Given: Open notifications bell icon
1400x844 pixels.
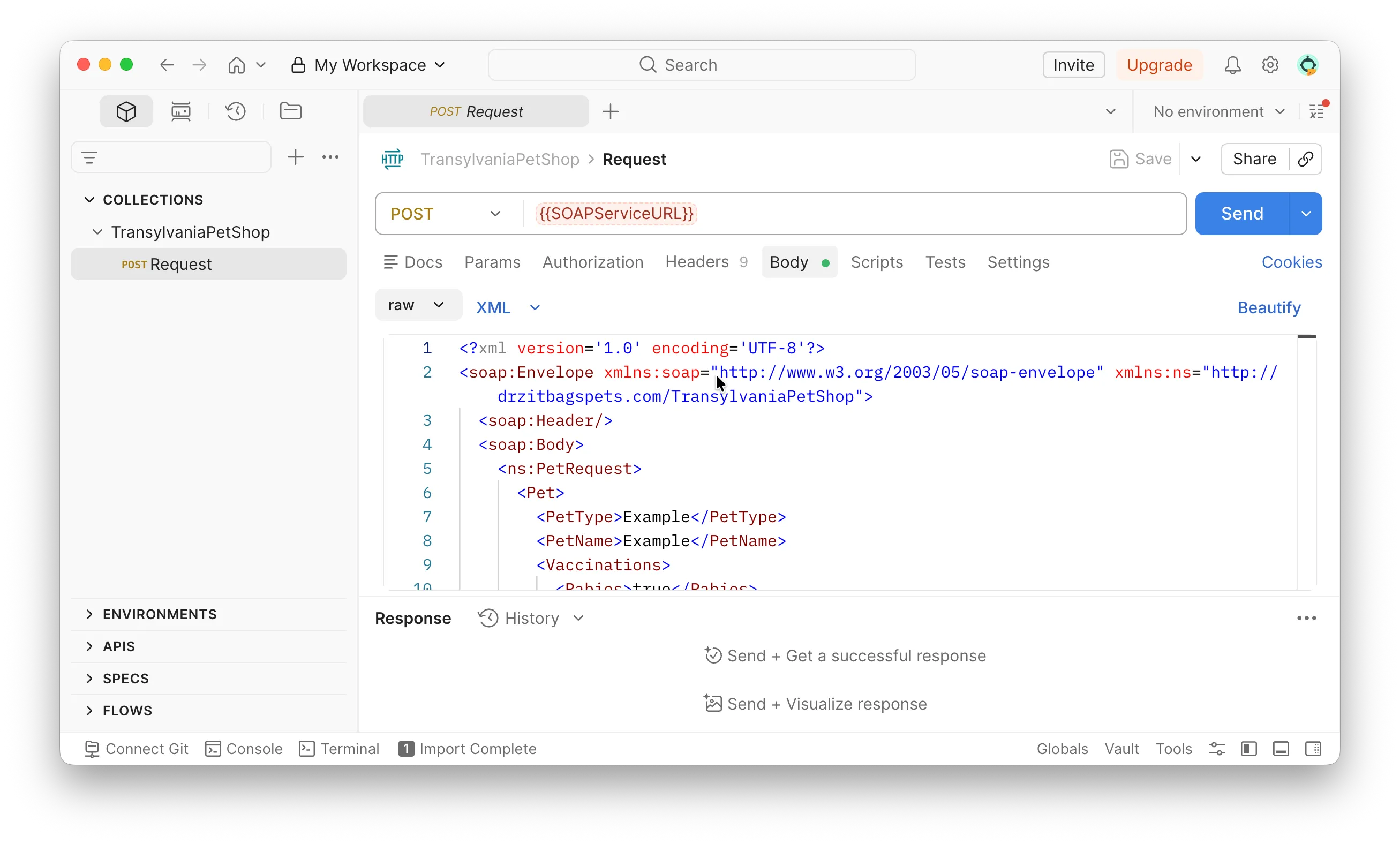Looking at the screenshot, I should click(1232, 65).
